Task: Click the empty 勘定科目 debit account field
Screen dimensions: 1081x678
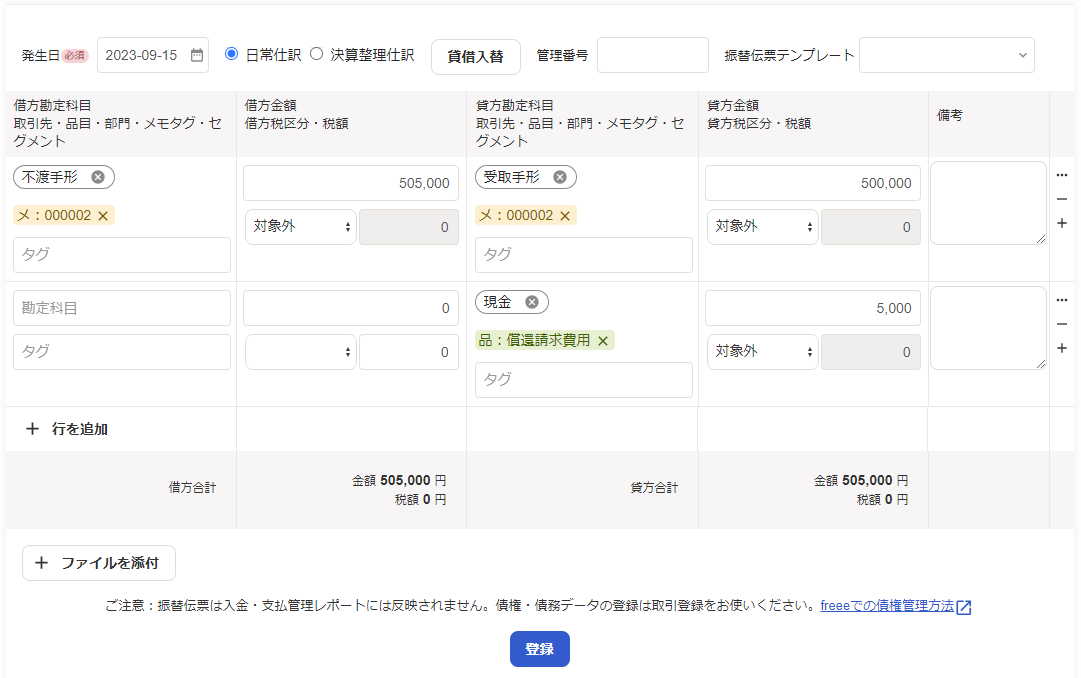Action: (x=122, y=308)
